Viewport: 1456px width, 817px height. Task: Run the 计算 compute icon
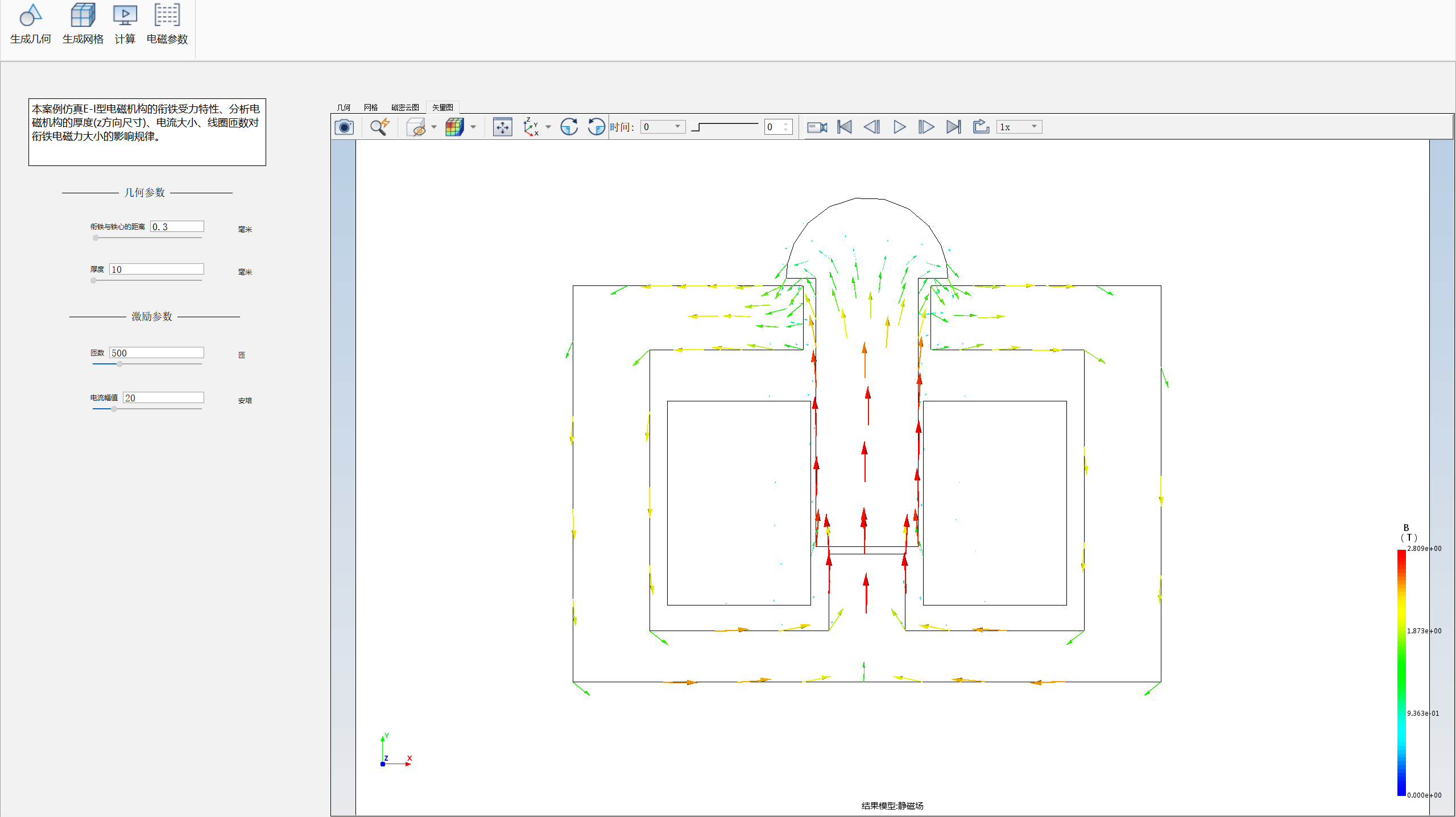coord(125,24)
